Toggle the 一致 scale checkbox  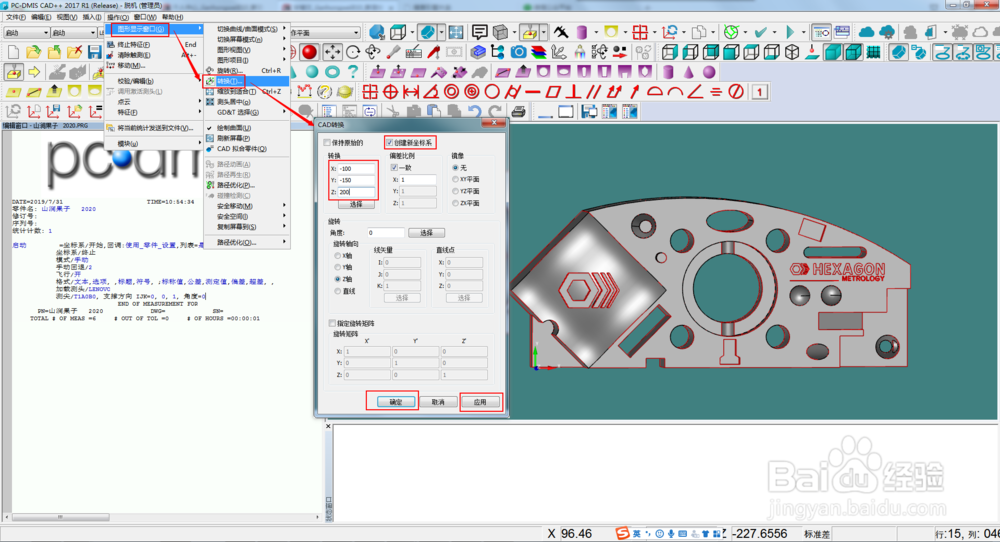click(394, 168)
